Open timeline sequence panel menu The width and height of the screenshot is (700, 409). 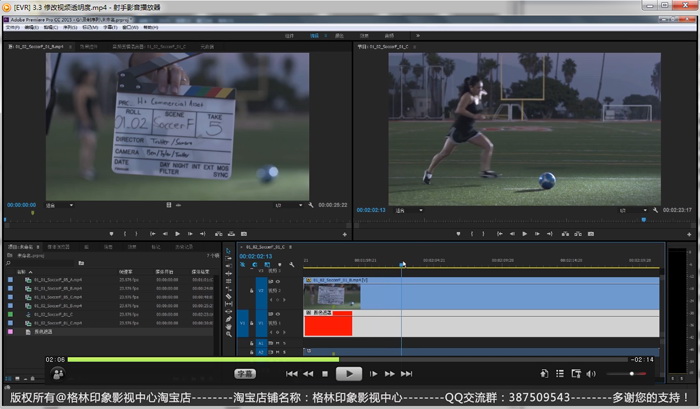(290, 247)
